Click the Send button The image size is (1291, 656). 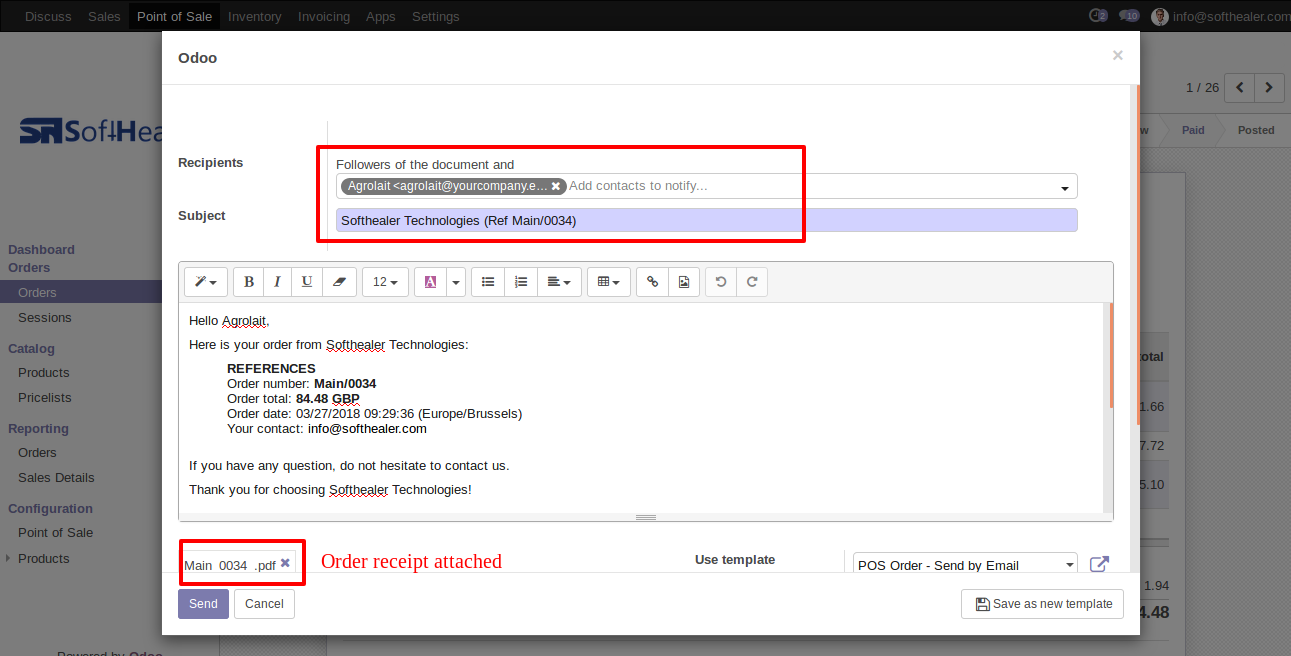click(x=203, y=604)
